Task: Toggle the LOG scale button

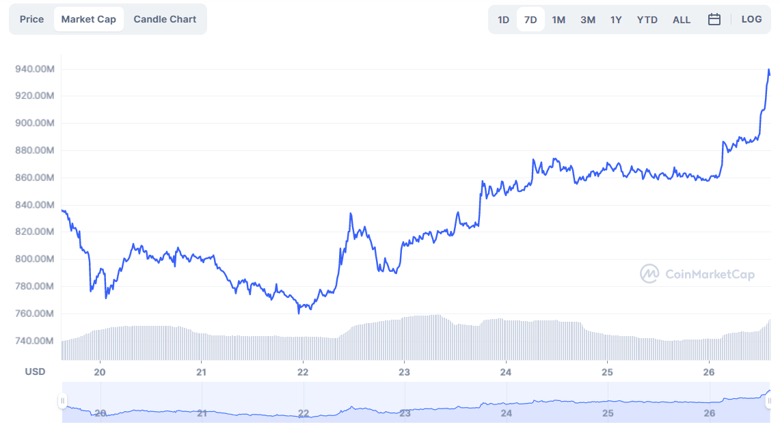Action: (751, 19)
